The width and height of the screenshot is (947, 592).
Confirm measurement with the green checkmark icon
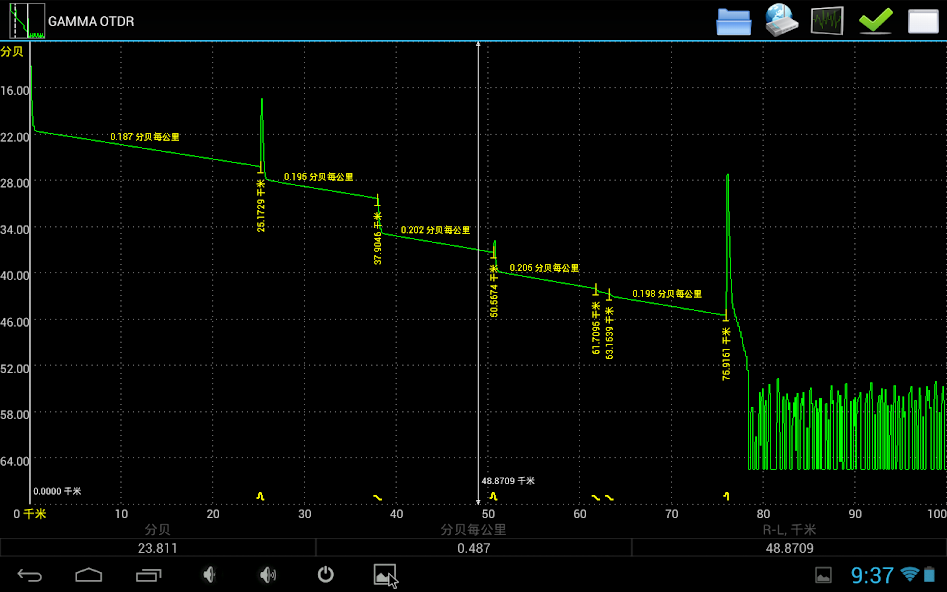click(875, 20)
